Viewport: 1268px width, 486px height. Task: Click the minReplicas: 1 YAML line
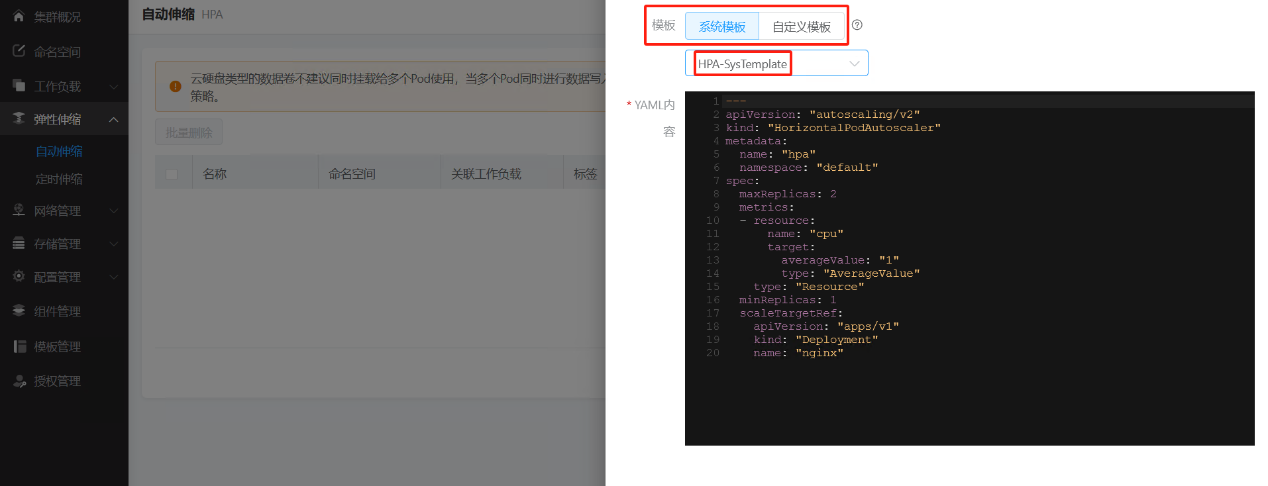[x=788, y=299]
